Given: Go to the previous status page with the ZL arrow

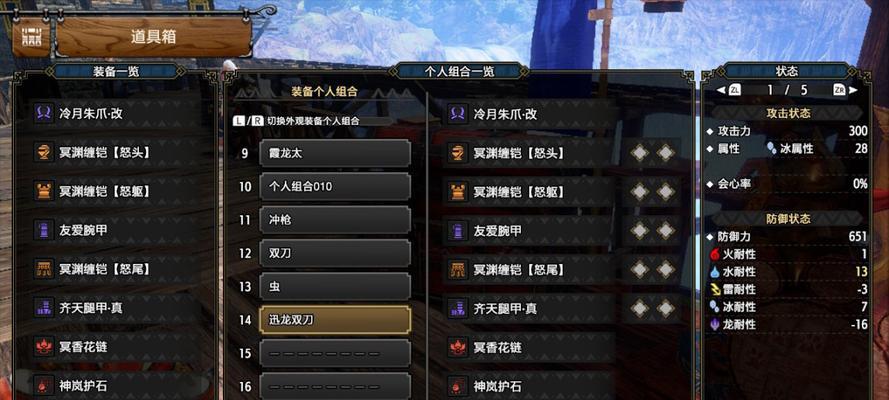Looking at the screenshot, I should [729, 90].
